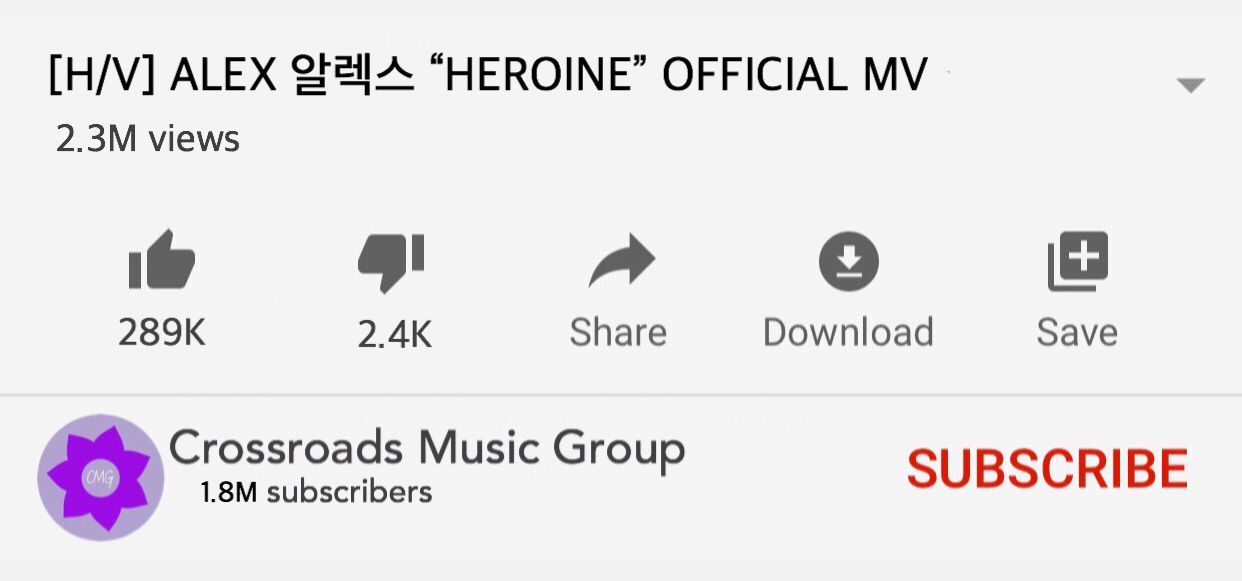Viewport: 1242px width, 581px height.
Task: Click the Share text label
Action: (x=618, y=333)
